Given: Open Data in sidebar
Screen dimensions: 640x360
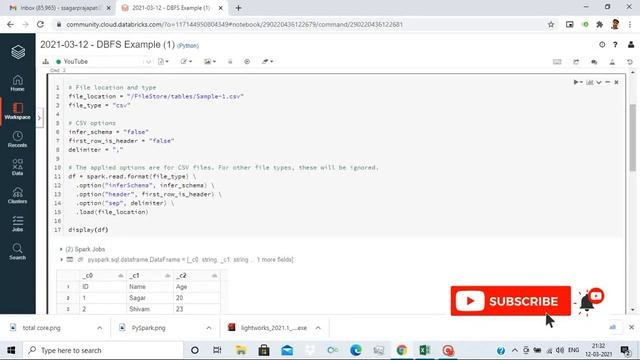Looking at the screenshot, I should [x=18, y=167].
